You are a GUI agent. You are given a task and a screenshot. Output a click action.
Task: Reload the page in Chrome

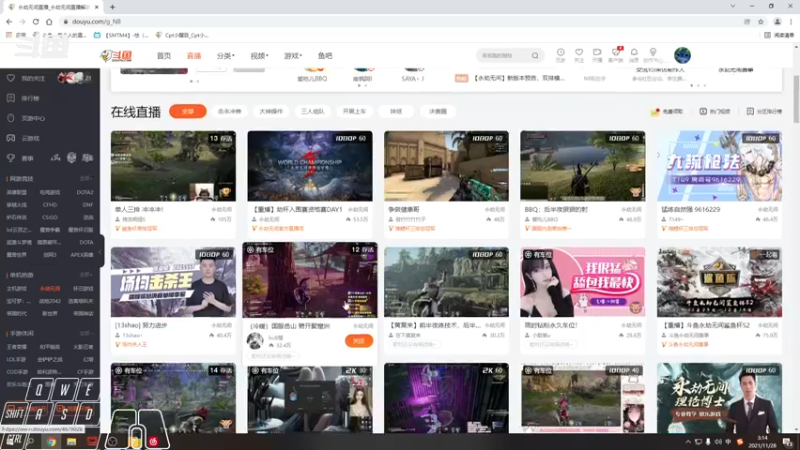(36, 21)
